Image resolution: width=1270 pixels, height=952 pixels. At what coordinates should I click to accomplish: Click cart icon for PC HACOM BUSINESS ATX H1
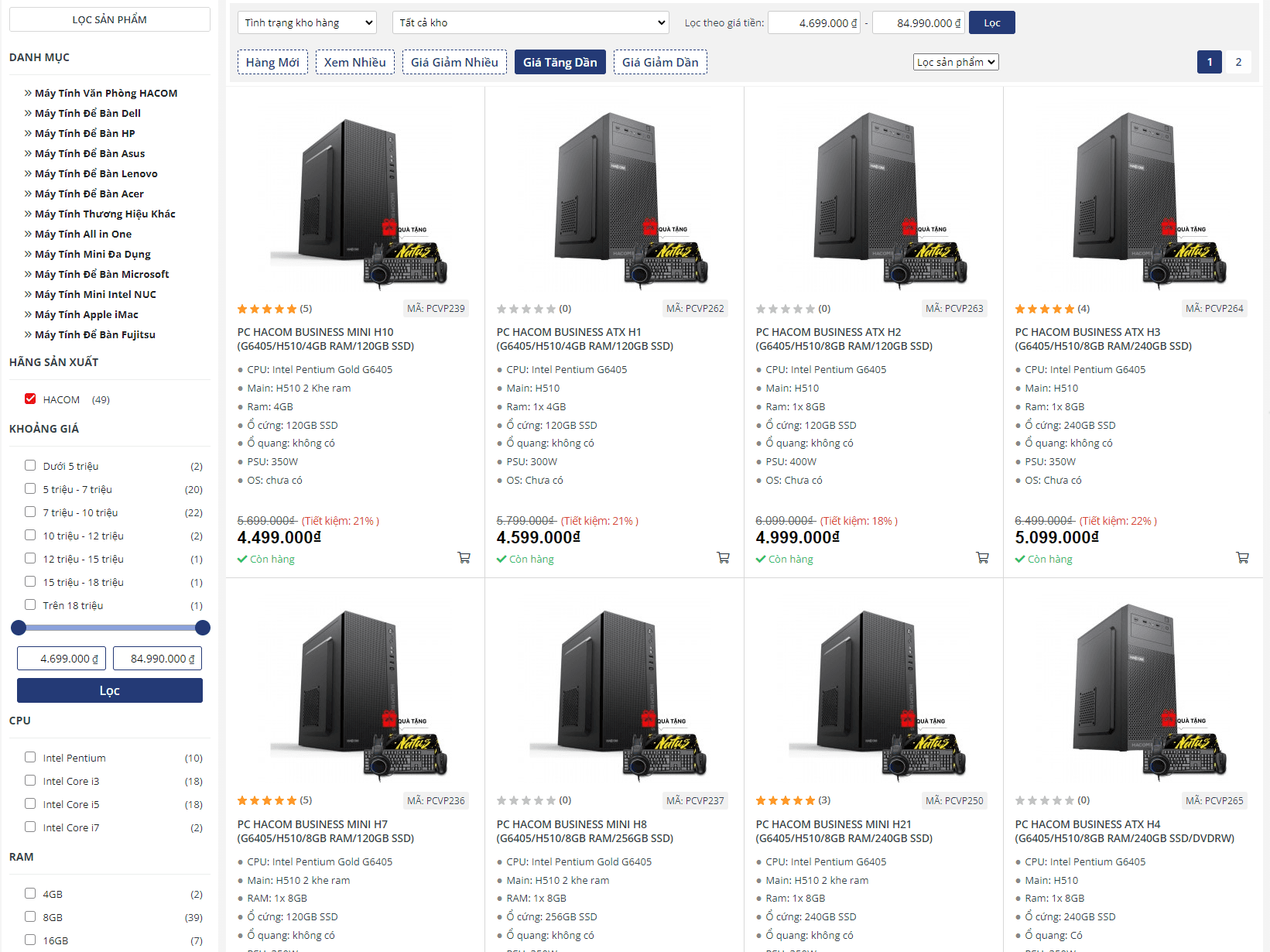coord(724,557)
